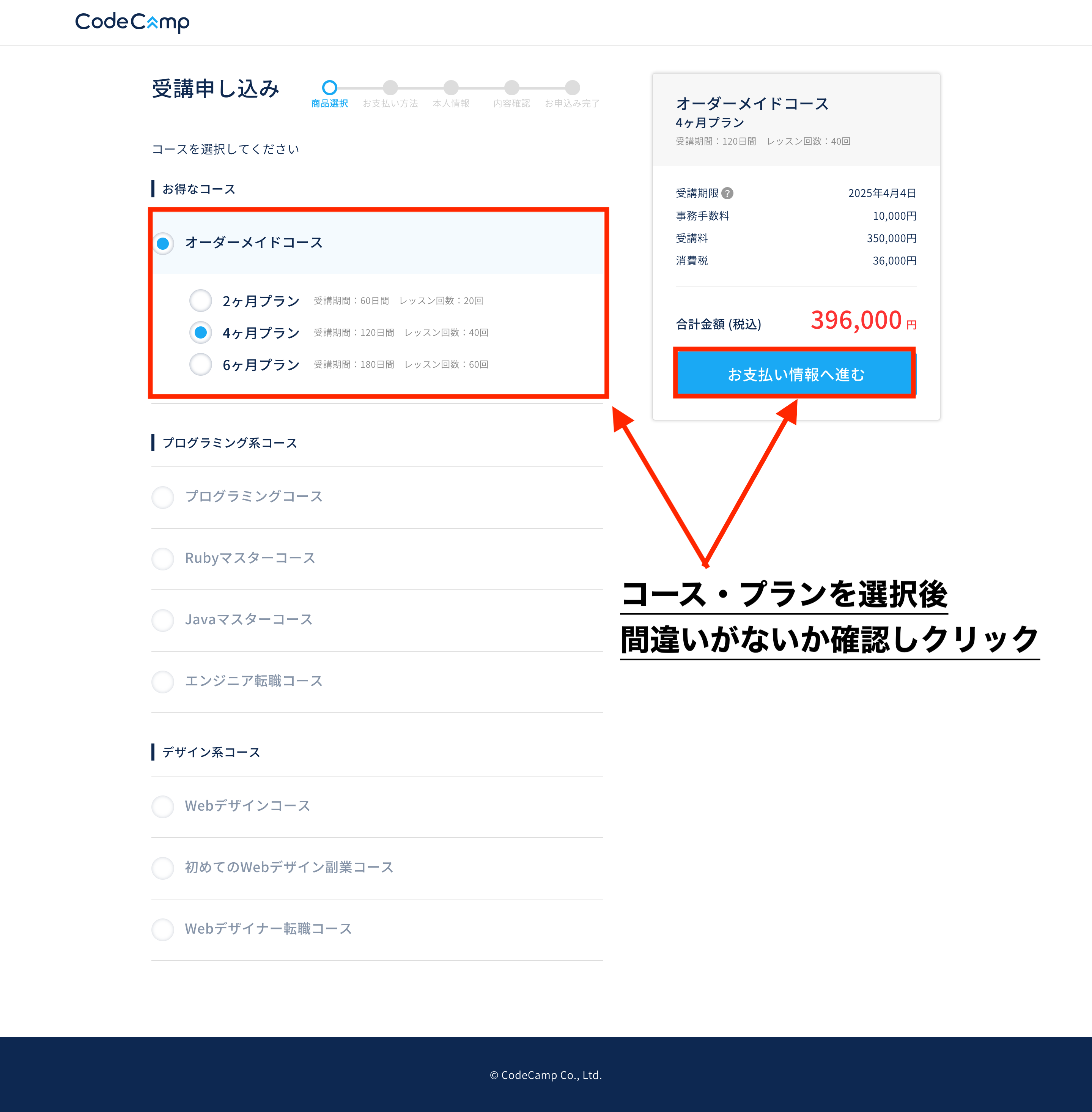Viewport: 1092px width, 1112px height.
Task: Click the 商品選択 step circle
Action: (x=329, y=88)
